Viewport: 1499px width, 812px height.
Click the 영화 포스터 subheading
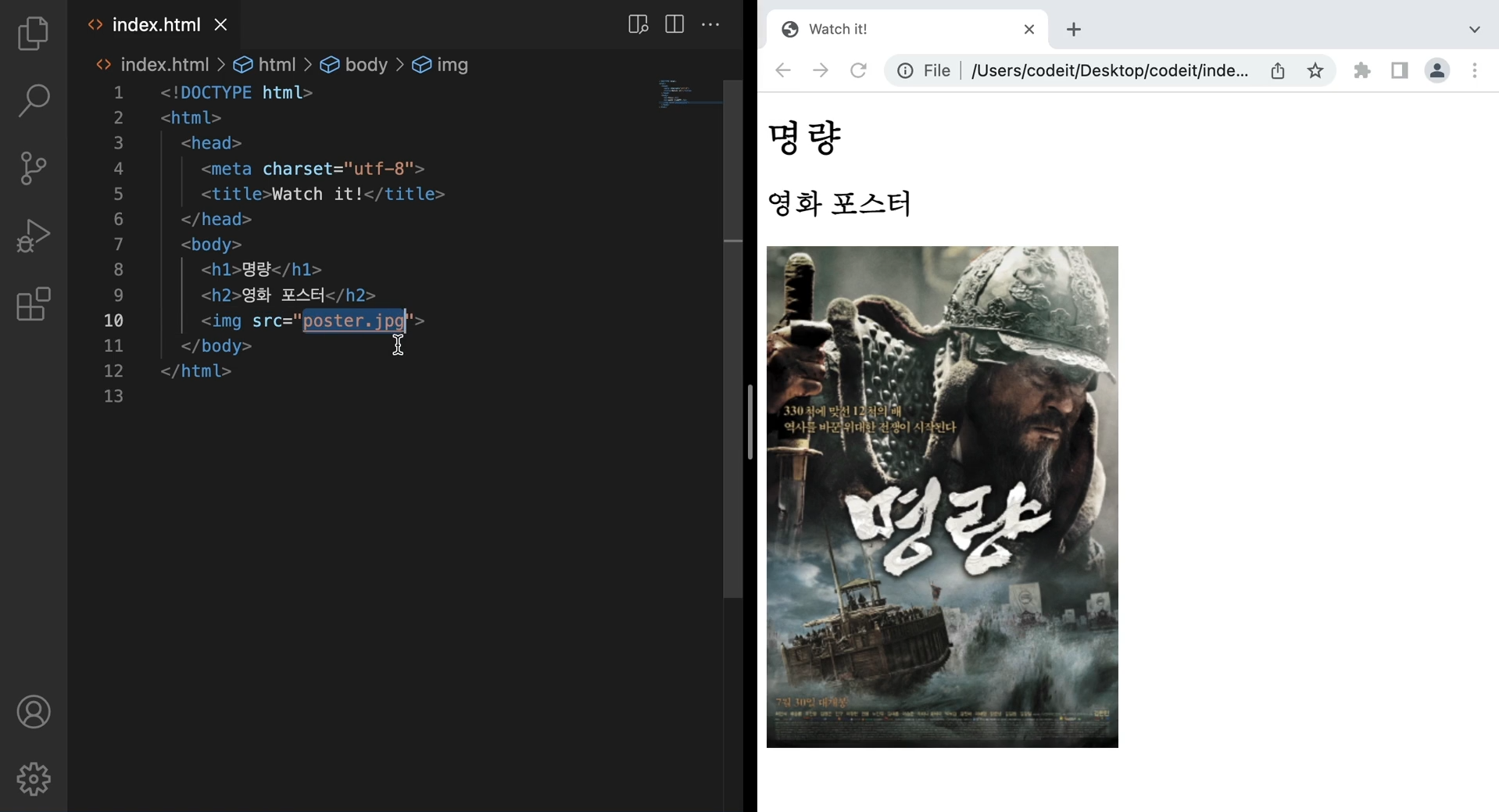tap(839, 204)
